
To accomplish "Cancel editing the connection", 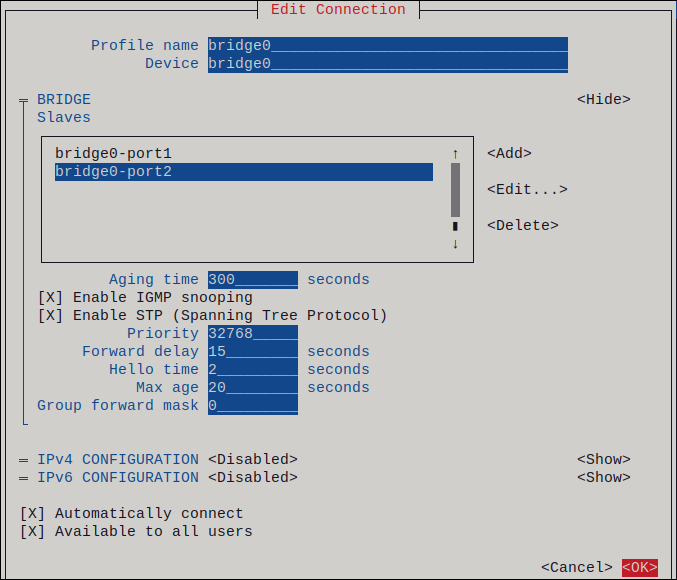I will coord(576,568).
